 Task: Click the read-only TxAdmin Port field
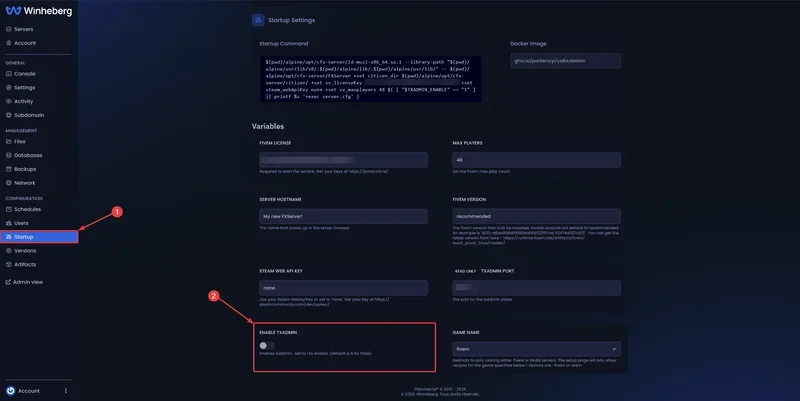[x=537, y=288]
